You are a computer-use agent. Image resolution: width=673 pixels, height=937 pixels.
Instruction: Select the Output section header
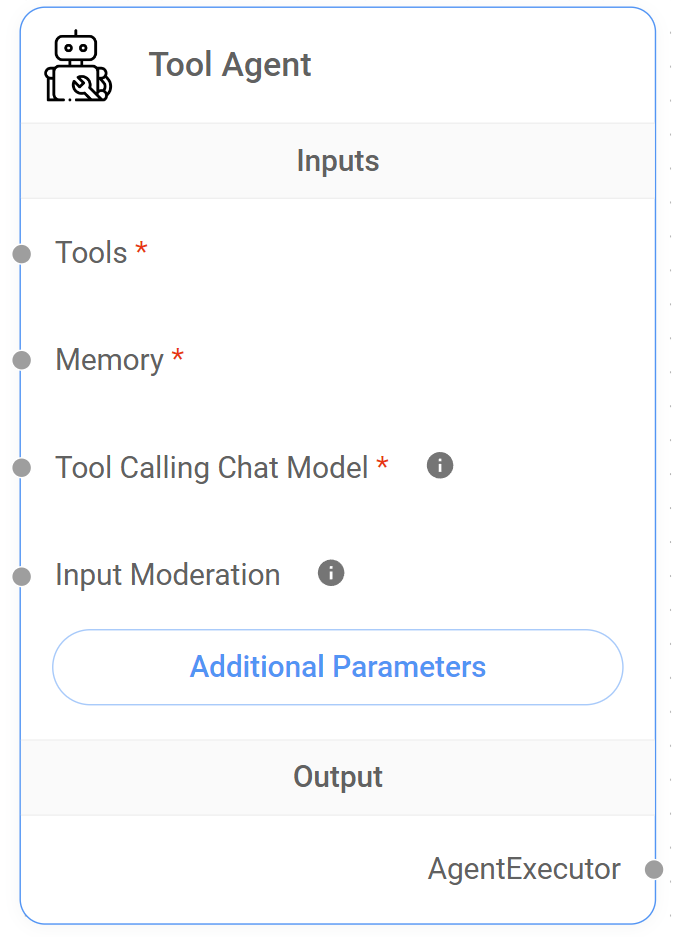[337, 776]
